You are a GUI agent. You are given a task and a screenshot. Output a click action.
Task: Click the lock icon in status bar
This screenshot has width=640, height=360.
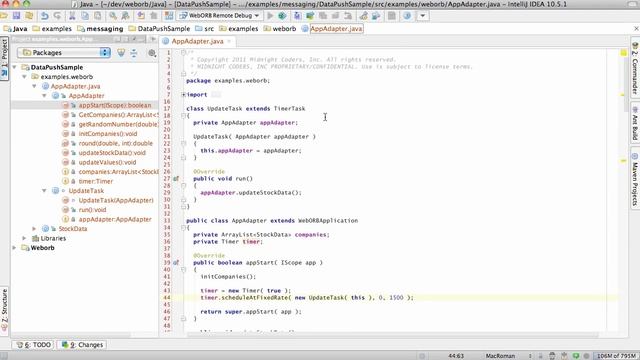click(540, 356)
